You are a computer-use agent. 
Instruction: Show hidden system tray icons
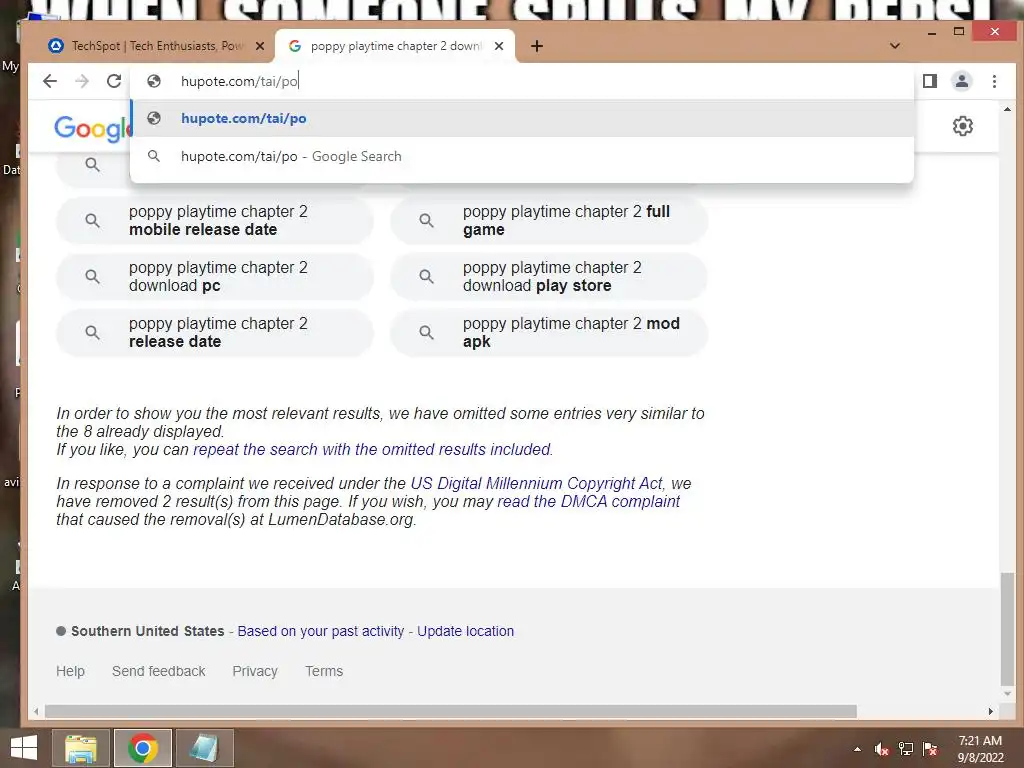point(857,749)
